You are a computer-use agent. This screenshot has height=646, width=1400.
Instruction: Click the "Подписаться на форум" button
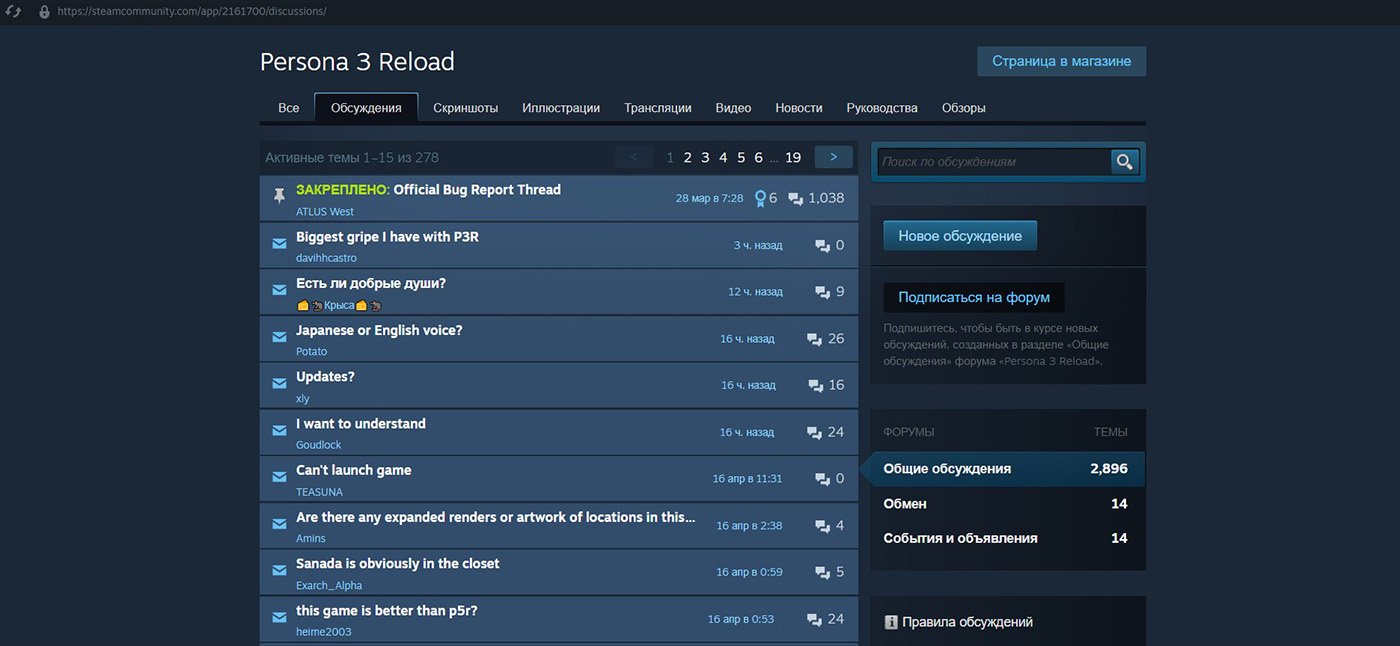pyautogui.click(x=973, y=297)
